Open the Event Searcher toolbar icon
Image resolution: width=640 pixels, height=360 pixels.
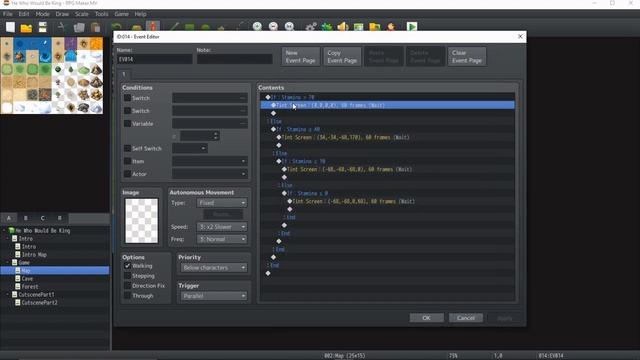point(359,27)
